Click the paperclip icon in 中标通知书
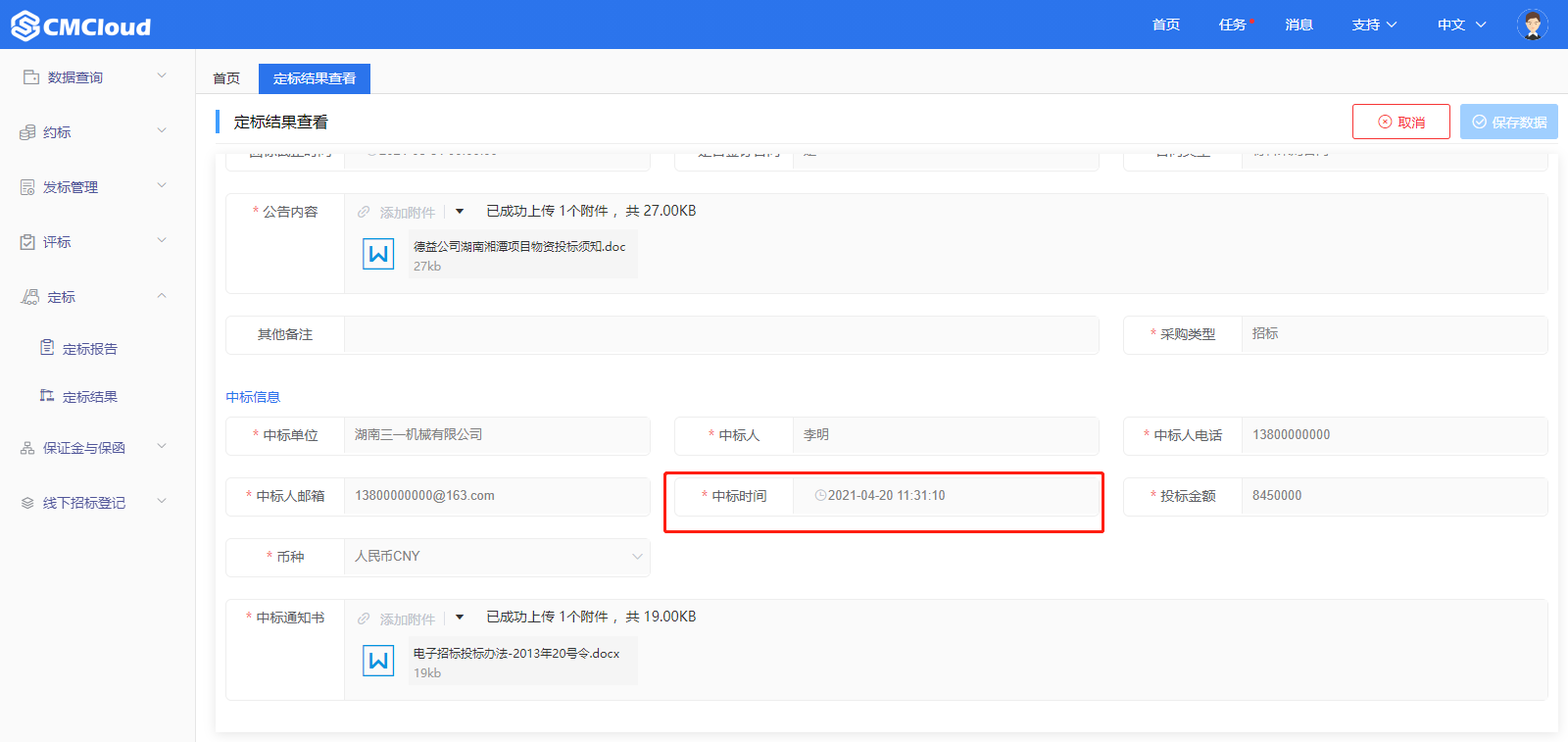This screenshot has height=742, width=1568. coord(364,618)
